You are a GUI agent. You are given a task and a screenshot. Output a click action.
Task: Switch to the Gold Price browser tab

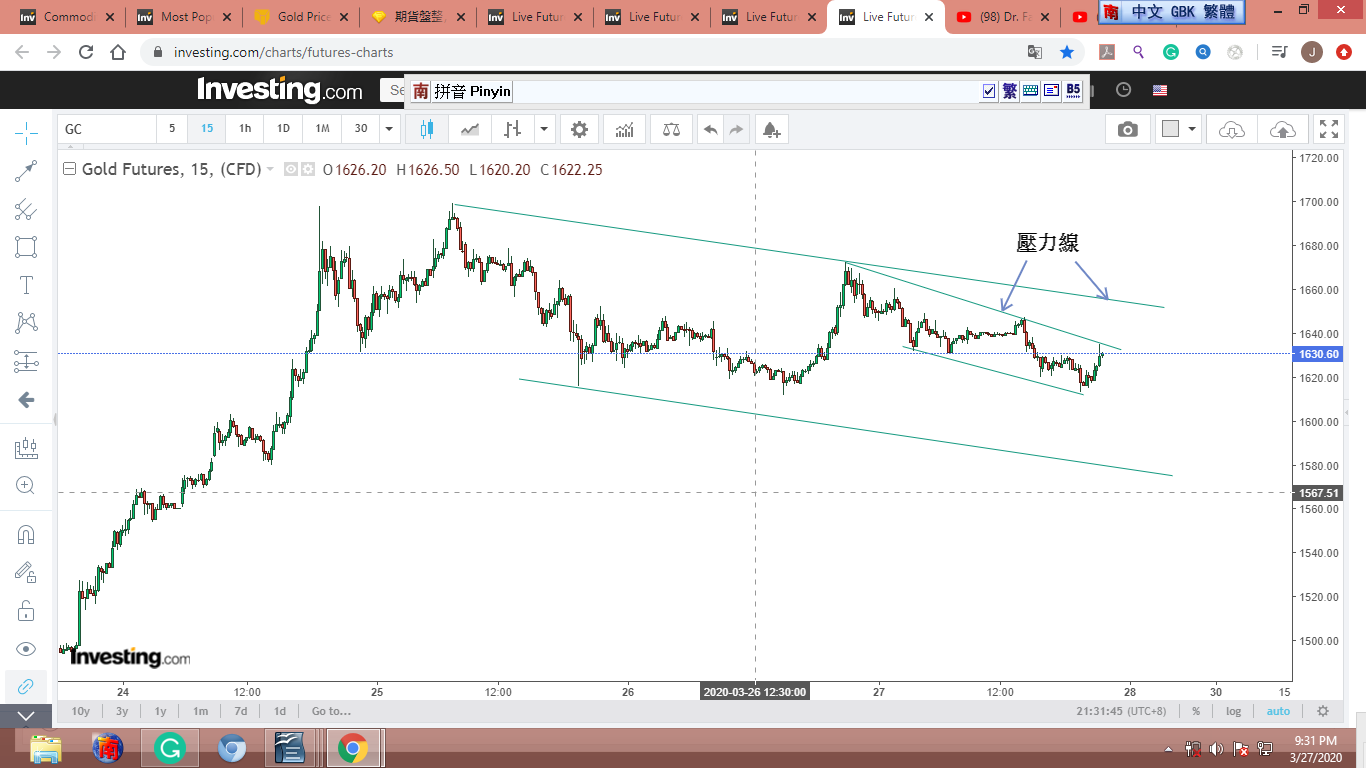click(x=297, y=17)
